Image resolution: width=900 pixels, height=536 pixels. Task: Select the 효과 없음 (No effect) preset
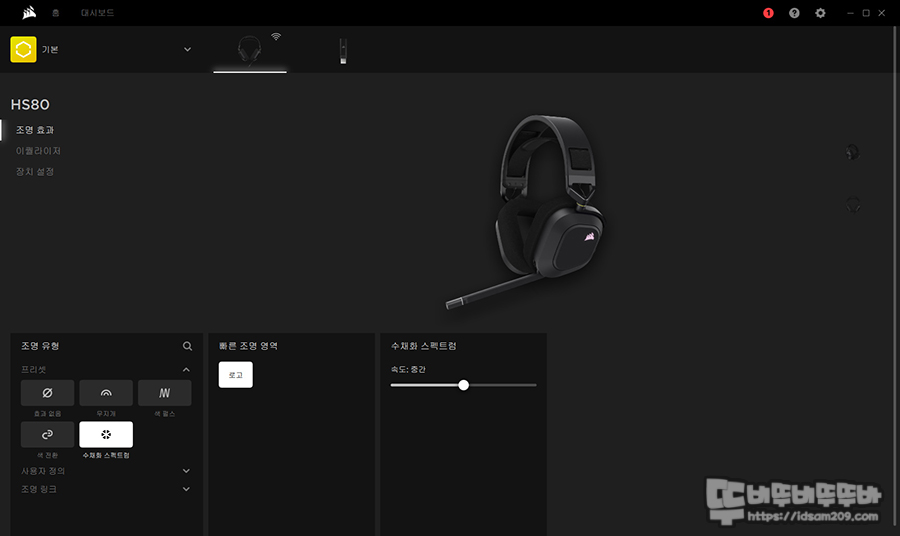click(48, 393)
